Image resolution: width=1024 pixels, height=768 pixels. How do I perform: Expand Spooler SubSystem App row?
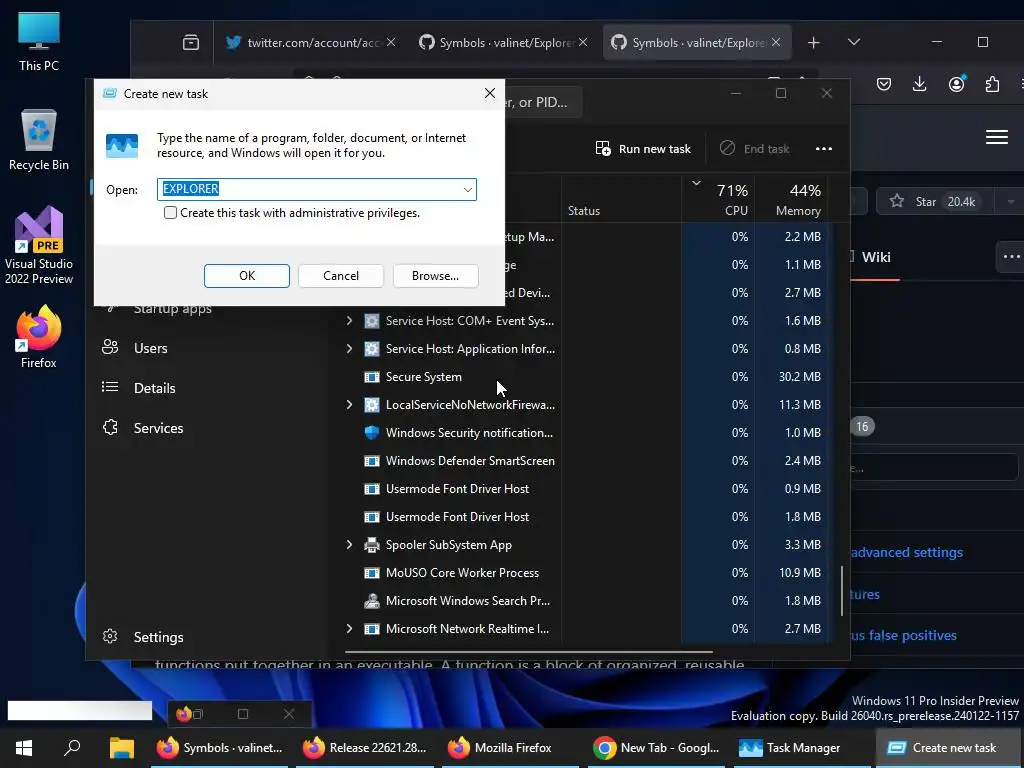pos(349,545)
